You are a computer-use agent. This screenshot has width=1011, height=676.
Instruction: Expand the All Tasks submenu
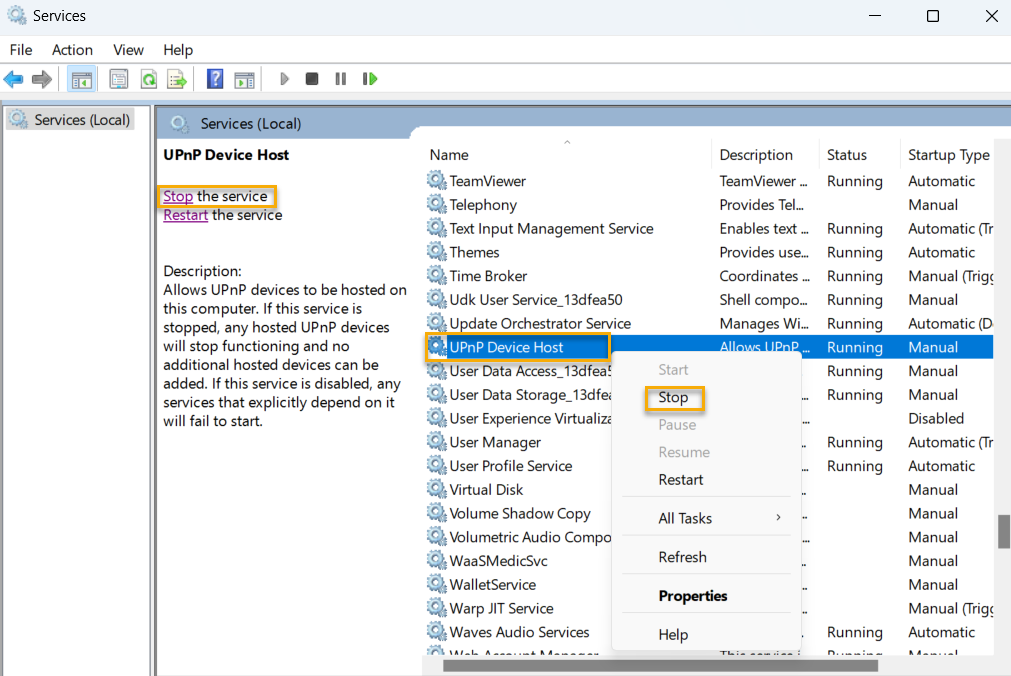(683, 518)
